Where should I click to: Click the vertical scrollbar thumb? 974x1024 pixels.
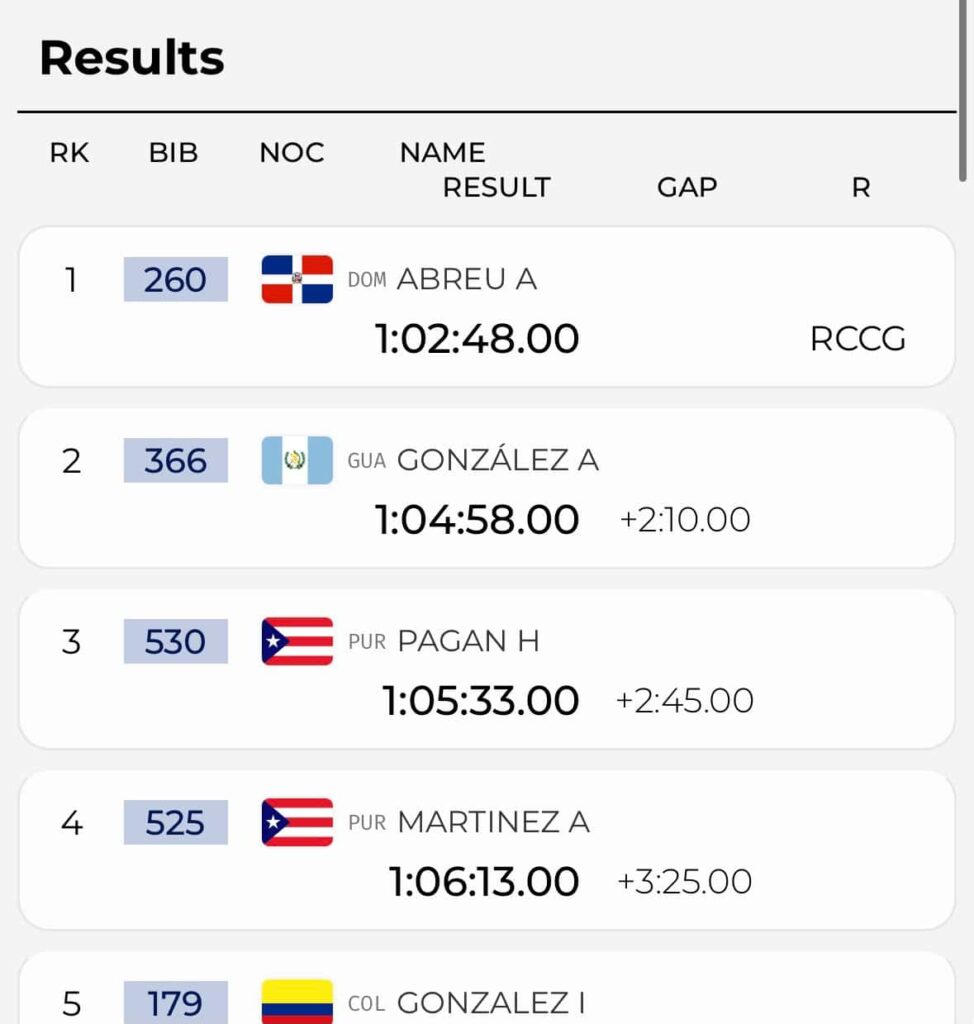click(962, 90)
